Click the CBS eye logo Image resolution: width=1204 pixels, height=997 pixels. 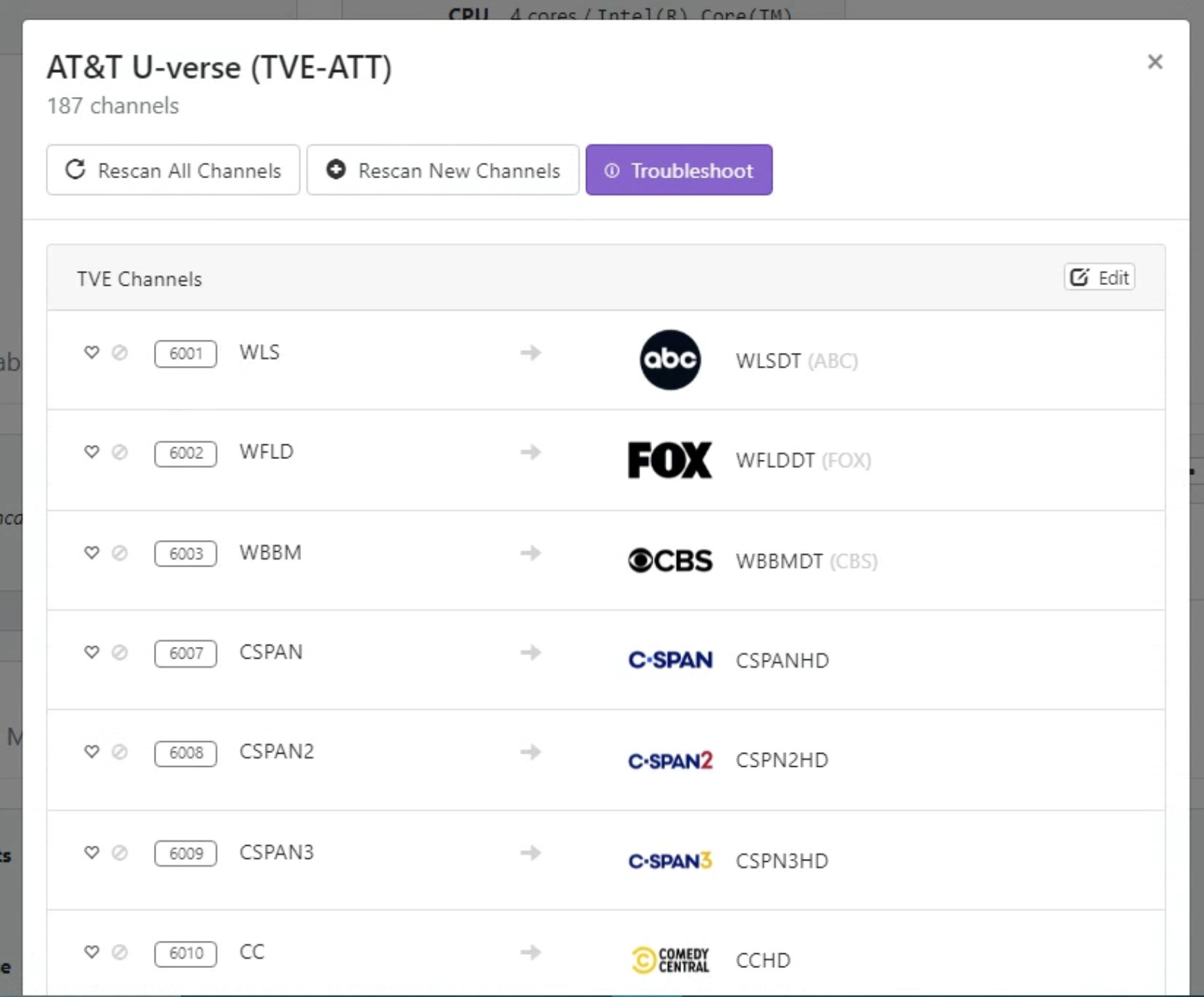669,560
